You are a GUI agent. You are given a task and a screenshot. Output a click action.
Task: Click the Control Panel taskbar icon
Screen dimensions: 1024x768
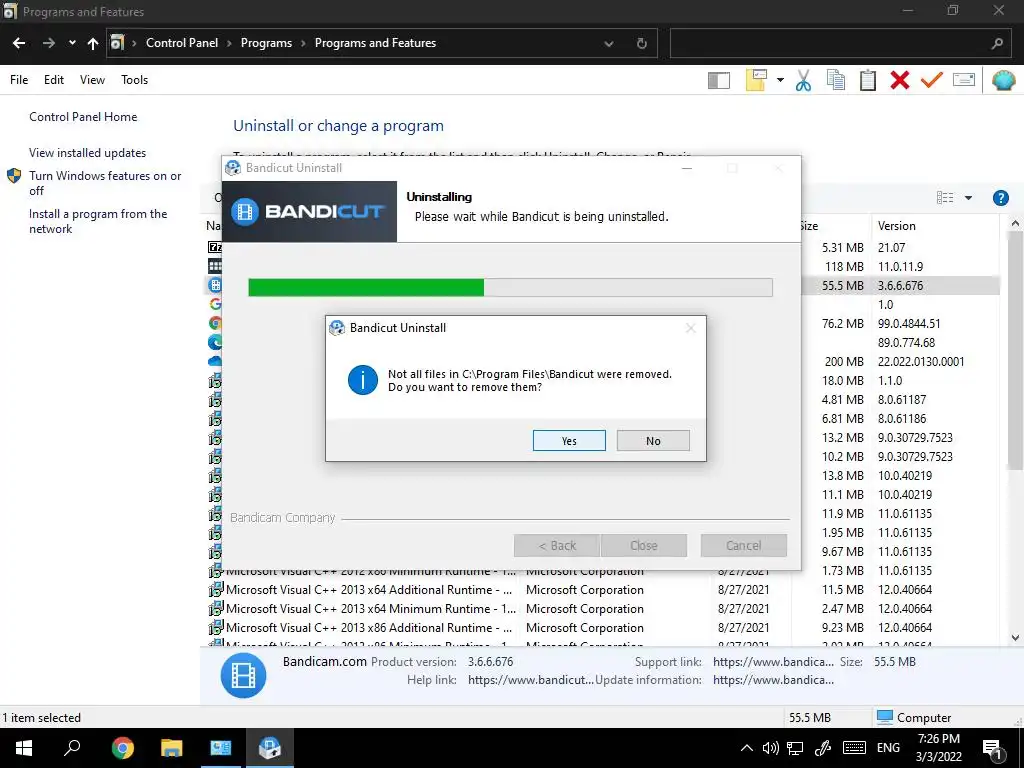pos(221,748)
